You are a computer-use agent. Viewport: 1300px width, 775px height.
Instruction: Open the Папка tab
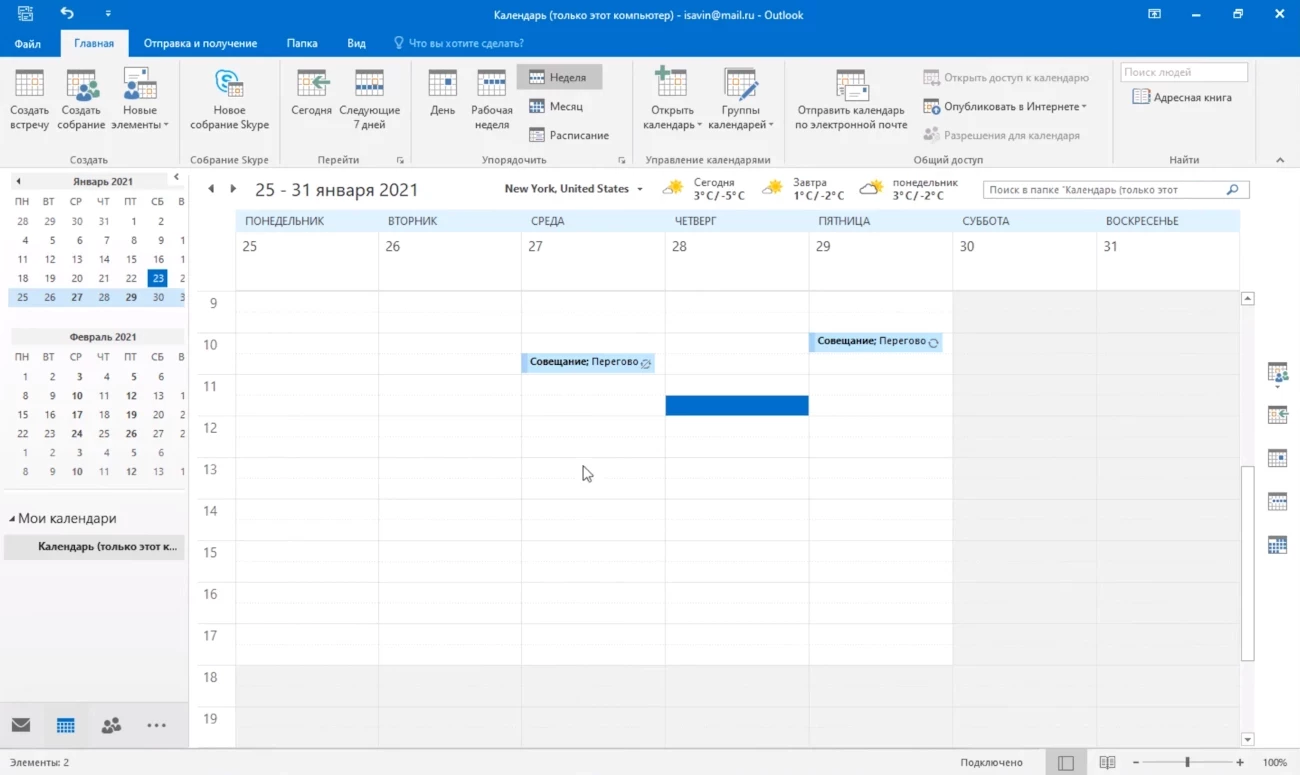(x=302, y=43)
